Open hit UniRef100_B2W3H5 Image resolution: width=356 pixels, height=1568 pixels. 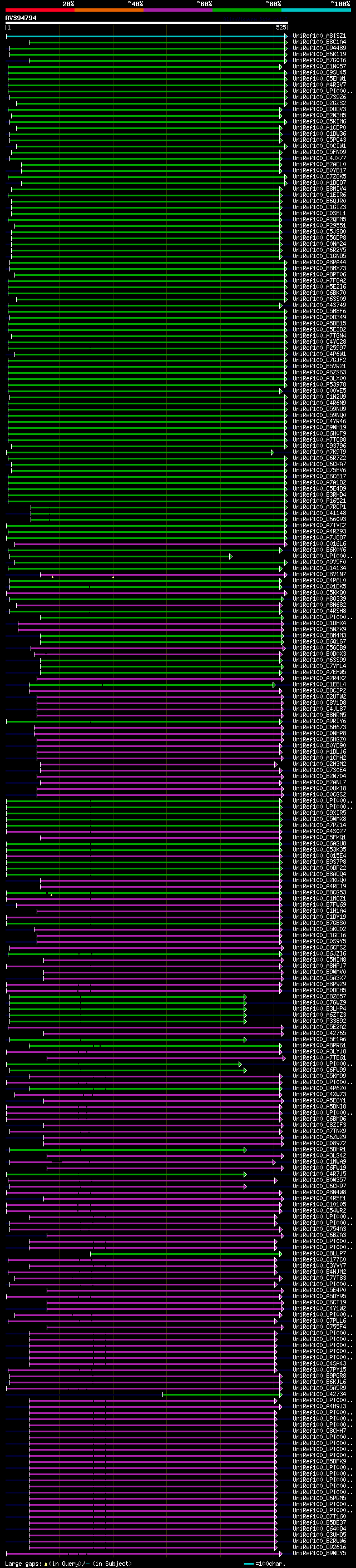click(x=319, y=115)
